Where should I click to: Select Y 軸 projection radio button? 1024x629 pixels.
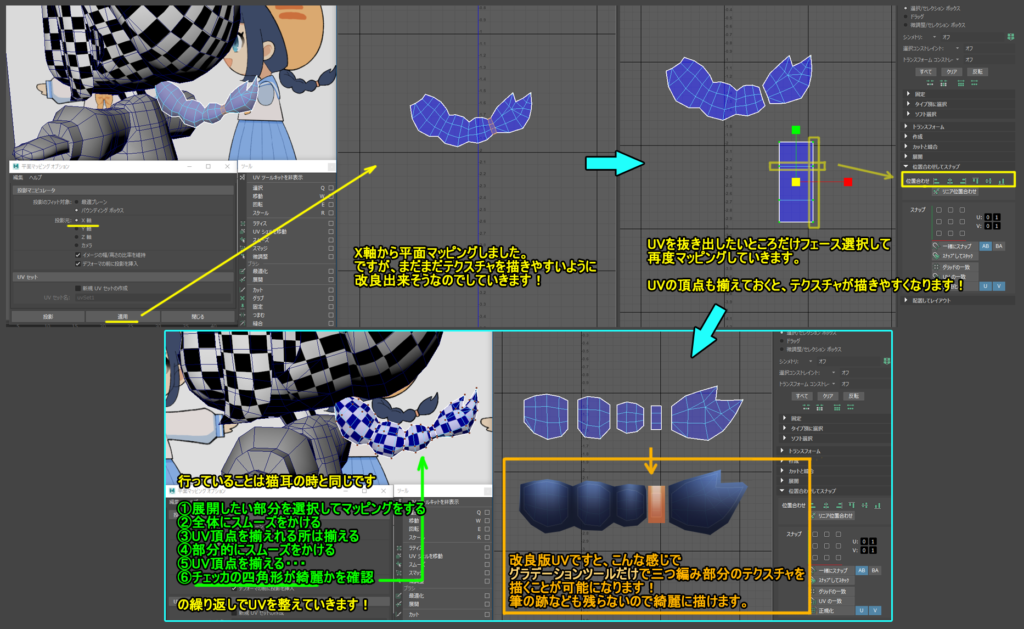(x=77, y=229)
